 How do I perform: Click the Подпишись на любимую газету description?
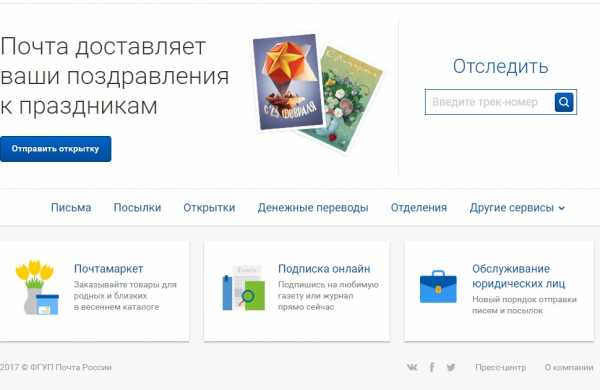tap(328, 296)
